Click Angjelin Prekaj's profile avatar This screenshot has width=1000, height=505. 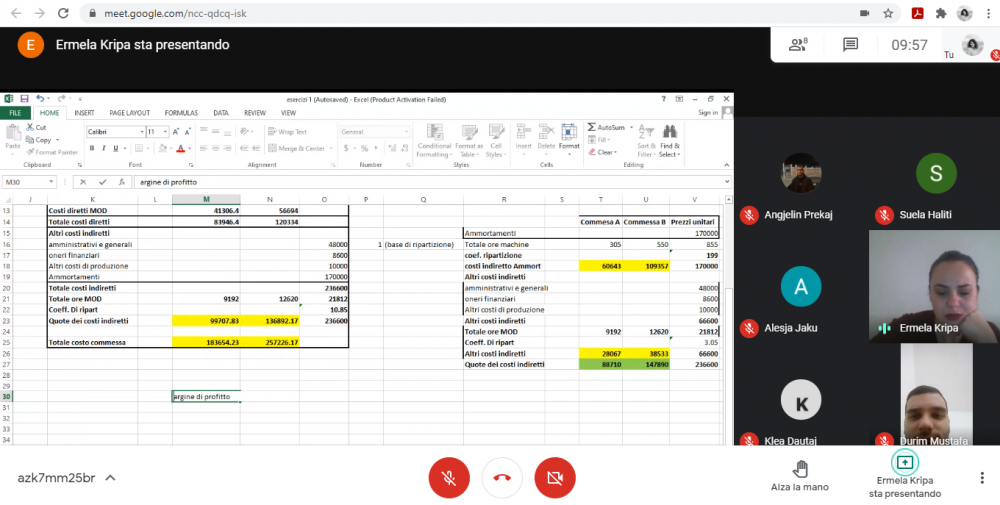[x=800, y=173]
